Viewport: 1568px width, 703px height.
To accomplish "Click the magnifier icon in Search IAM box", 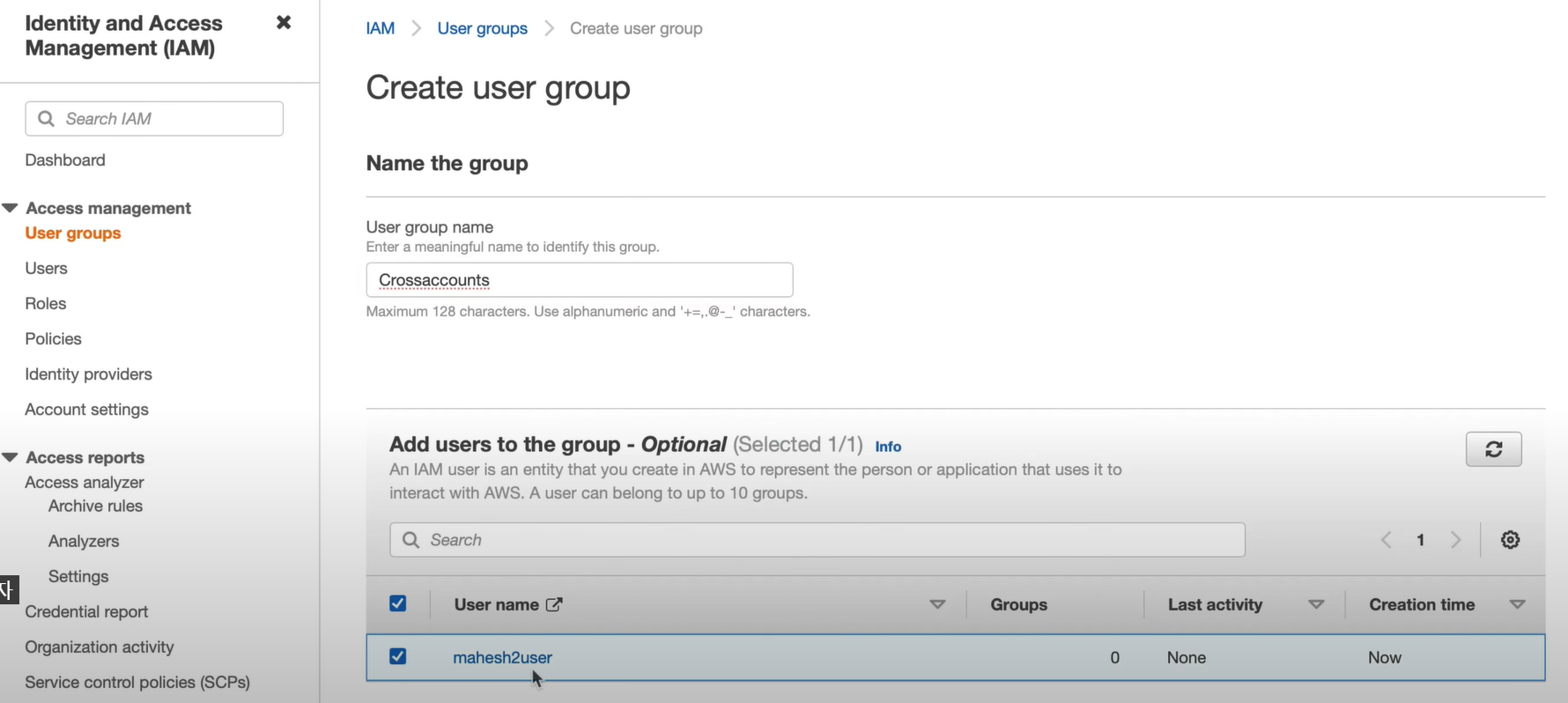I will pos(46,119).
